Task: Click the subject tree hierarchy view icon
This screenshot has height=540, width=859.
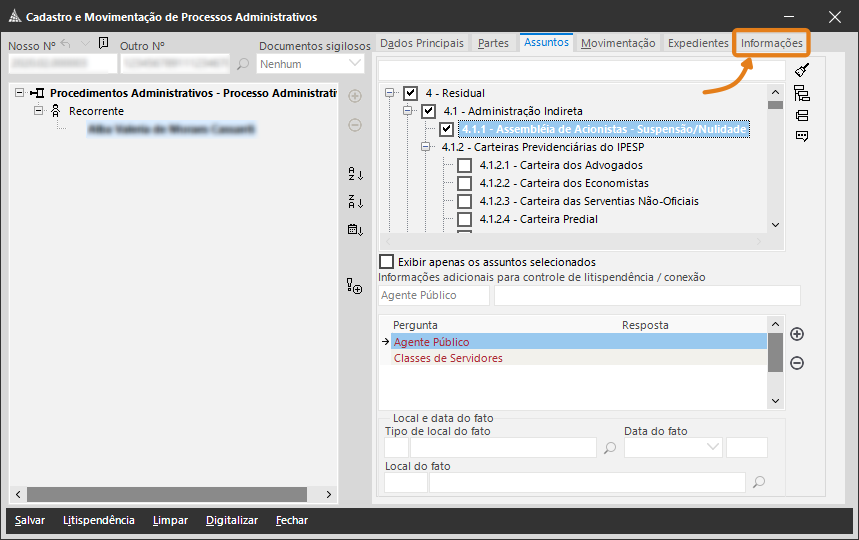Action: (802, 93)
